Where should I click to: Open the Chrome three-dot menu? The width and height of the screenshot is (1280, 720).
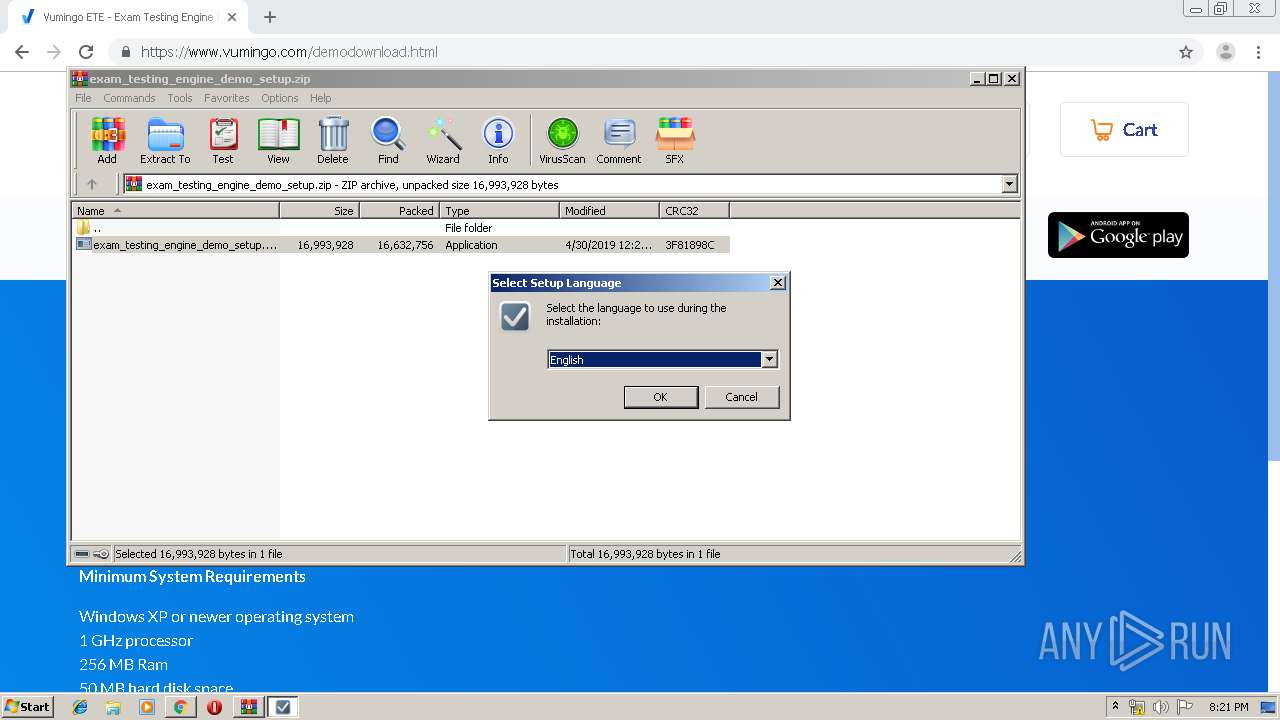click(1258, 52)
